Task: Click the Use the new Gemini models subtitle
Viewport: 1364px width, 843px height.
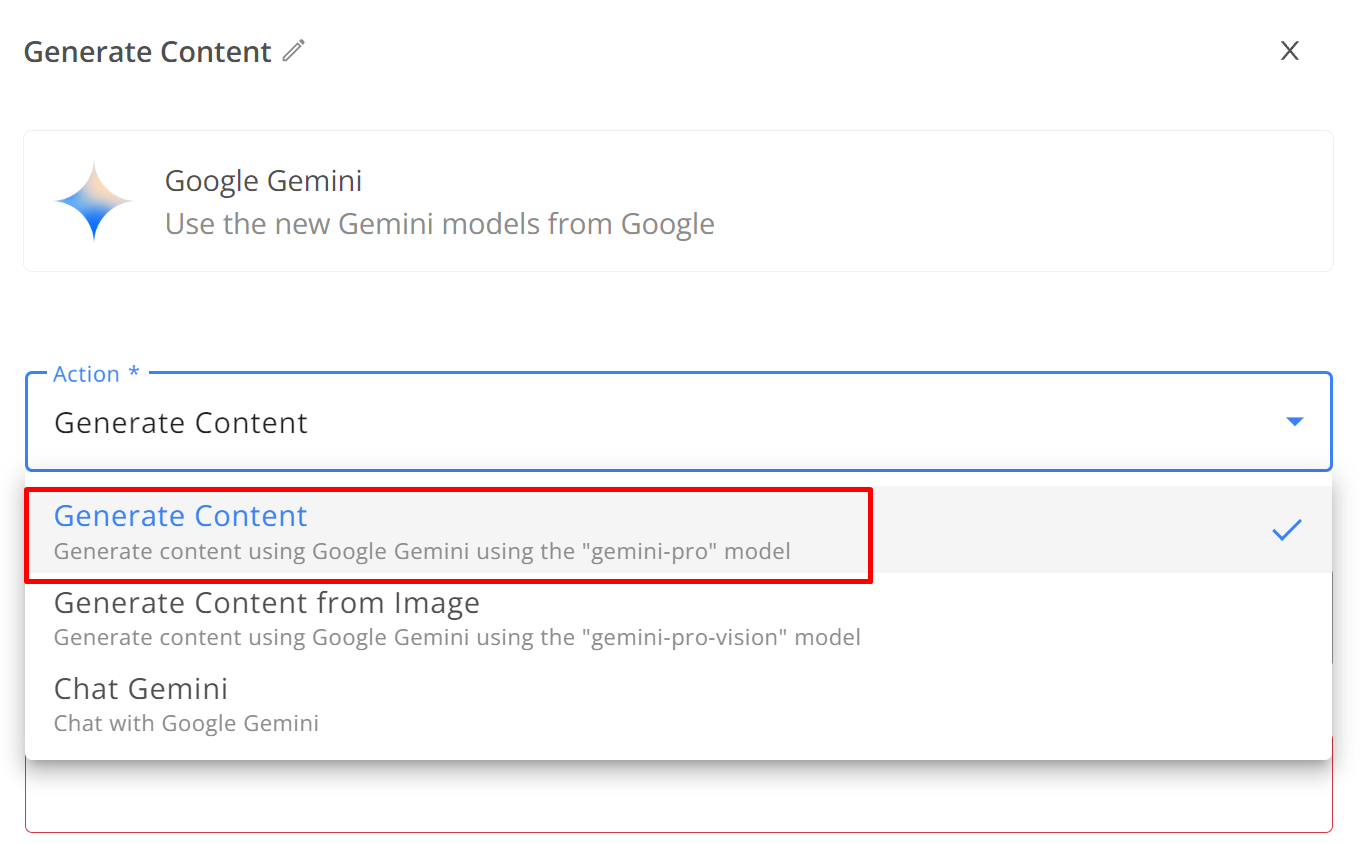Action: [440, 224]
